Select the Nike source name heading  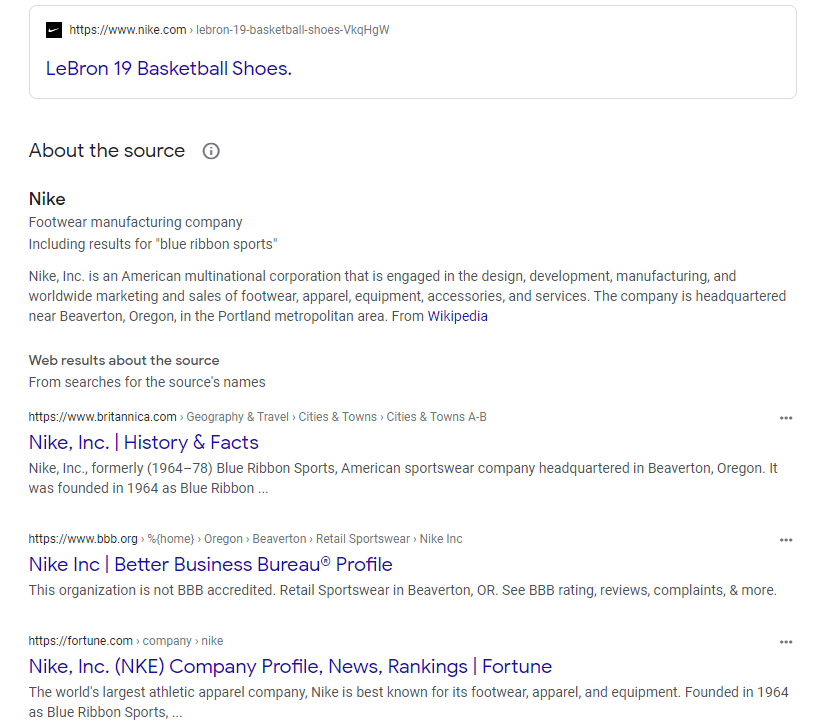click(47, 199)
